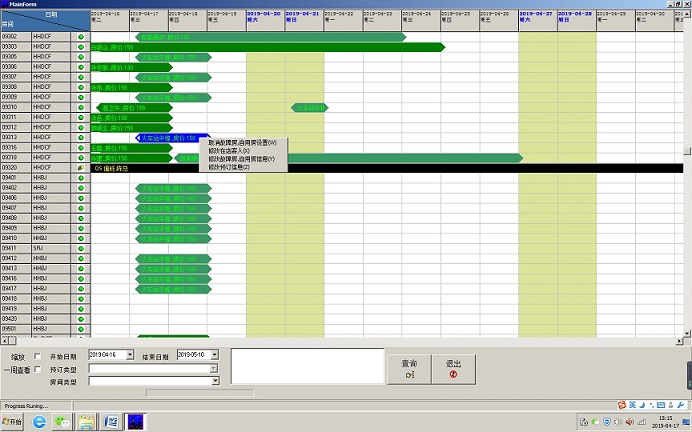Open Internet Explorer from the taskbar
The width and height of the screenshot is (692, 432).
40,422
